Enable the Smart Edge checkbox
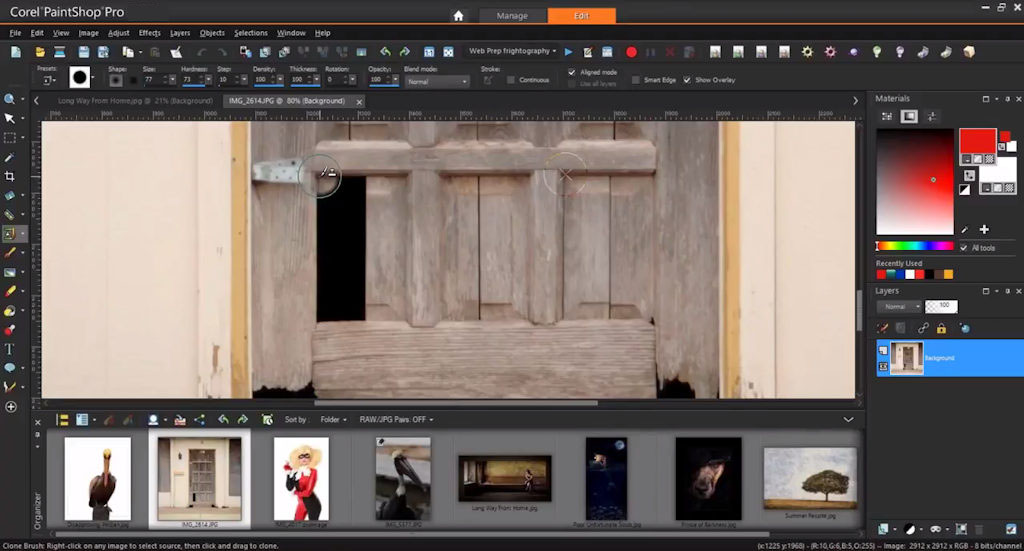The image size is (1024, 551). (x=635, y=80)
